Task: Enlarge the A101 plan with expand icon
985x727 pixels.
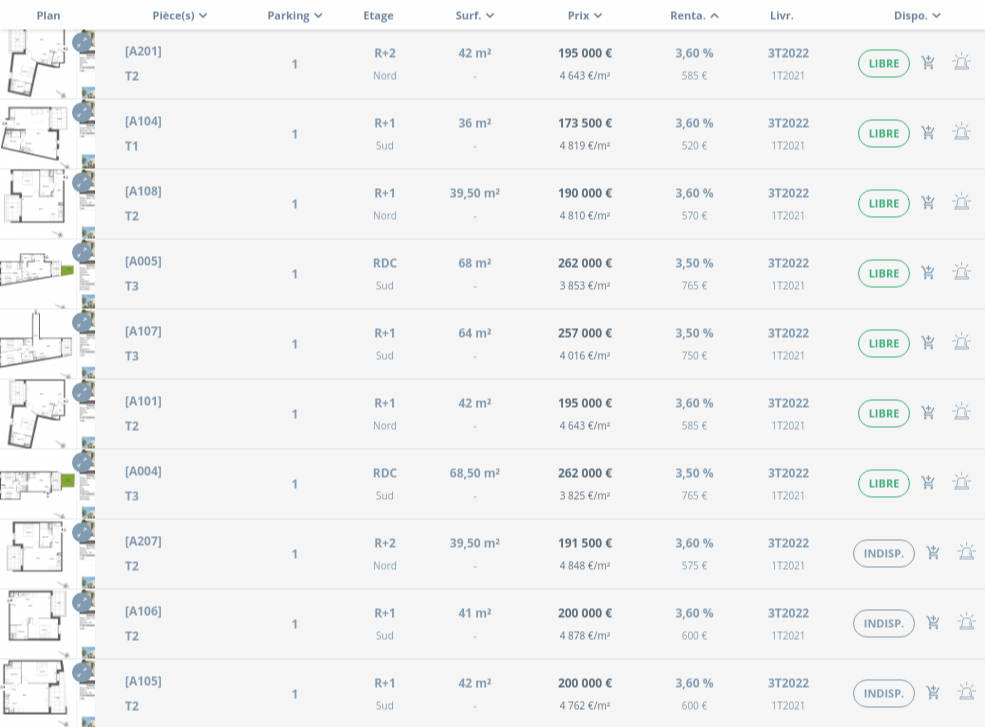Action: (81, 393)
